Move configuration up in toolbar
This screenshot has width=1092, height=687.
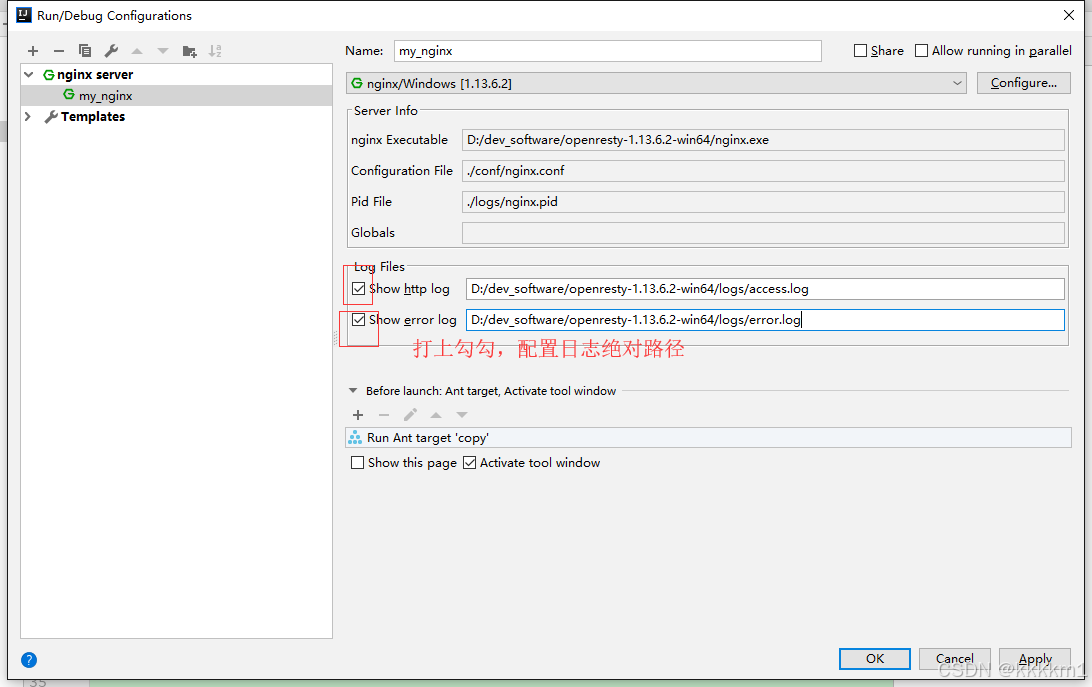pos(137,51)
